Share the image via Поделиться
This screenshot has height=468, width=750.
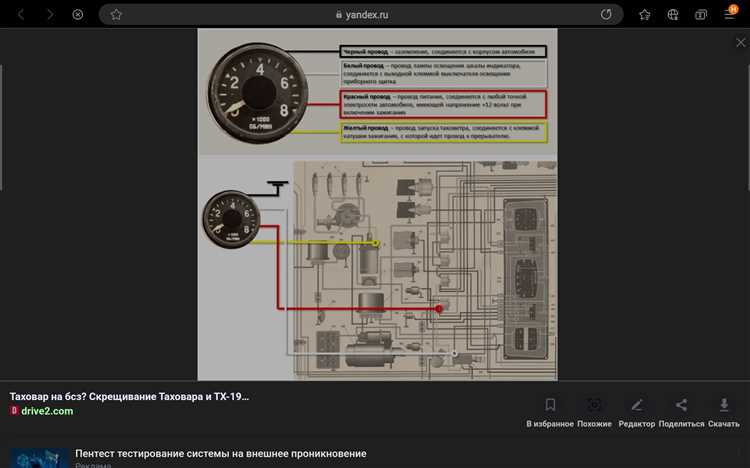681,410
